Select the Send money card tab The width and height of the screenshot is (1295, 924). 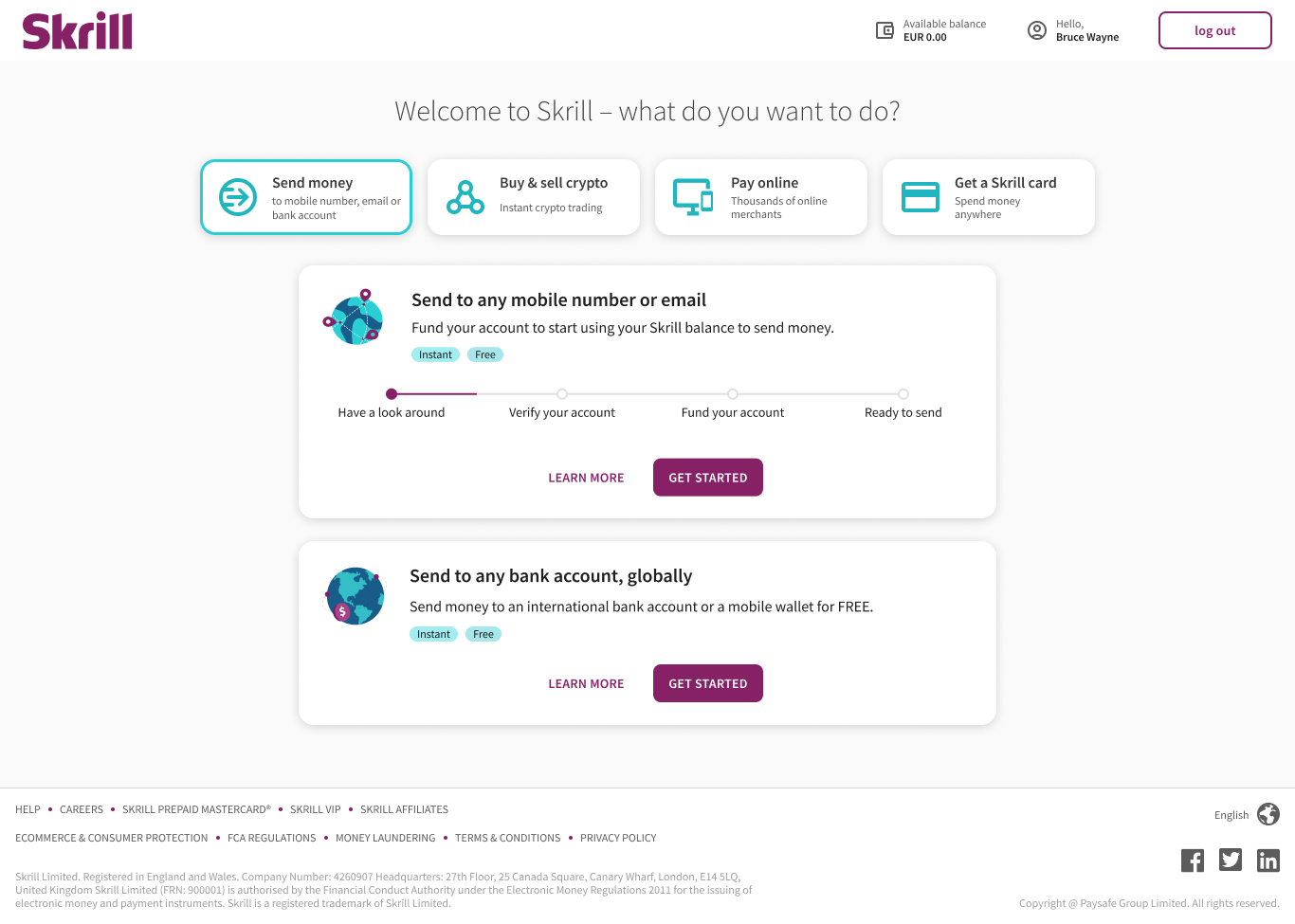(306, 197)
